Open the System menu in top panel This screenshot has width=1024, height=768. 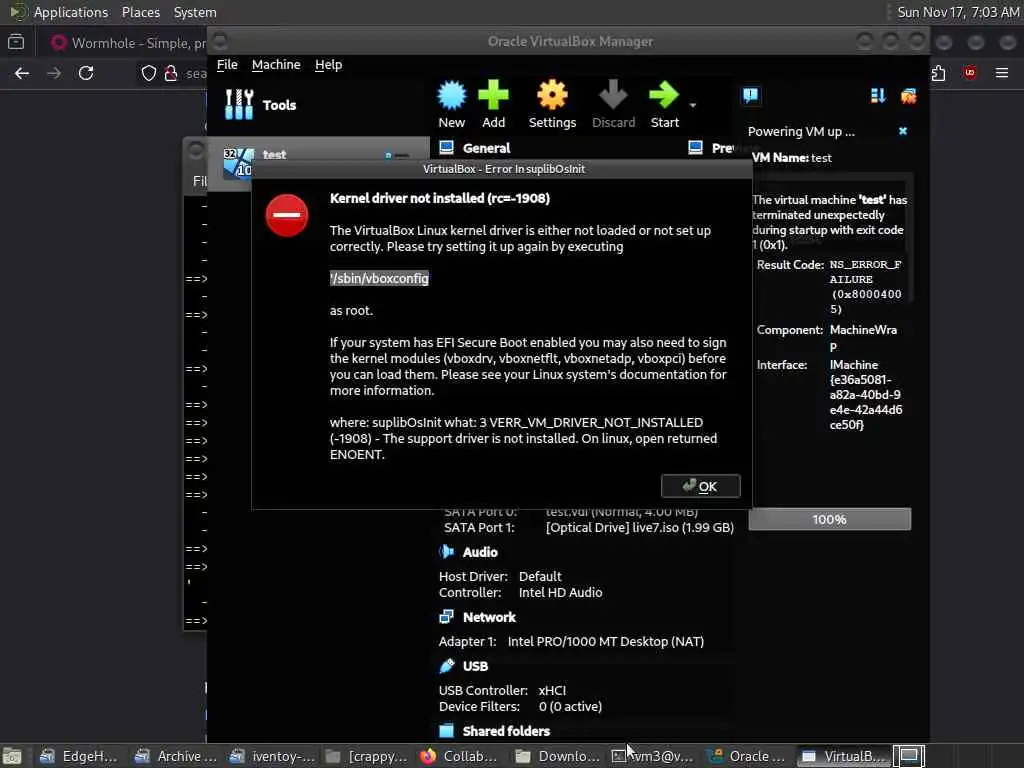click(x=195, y=12)
